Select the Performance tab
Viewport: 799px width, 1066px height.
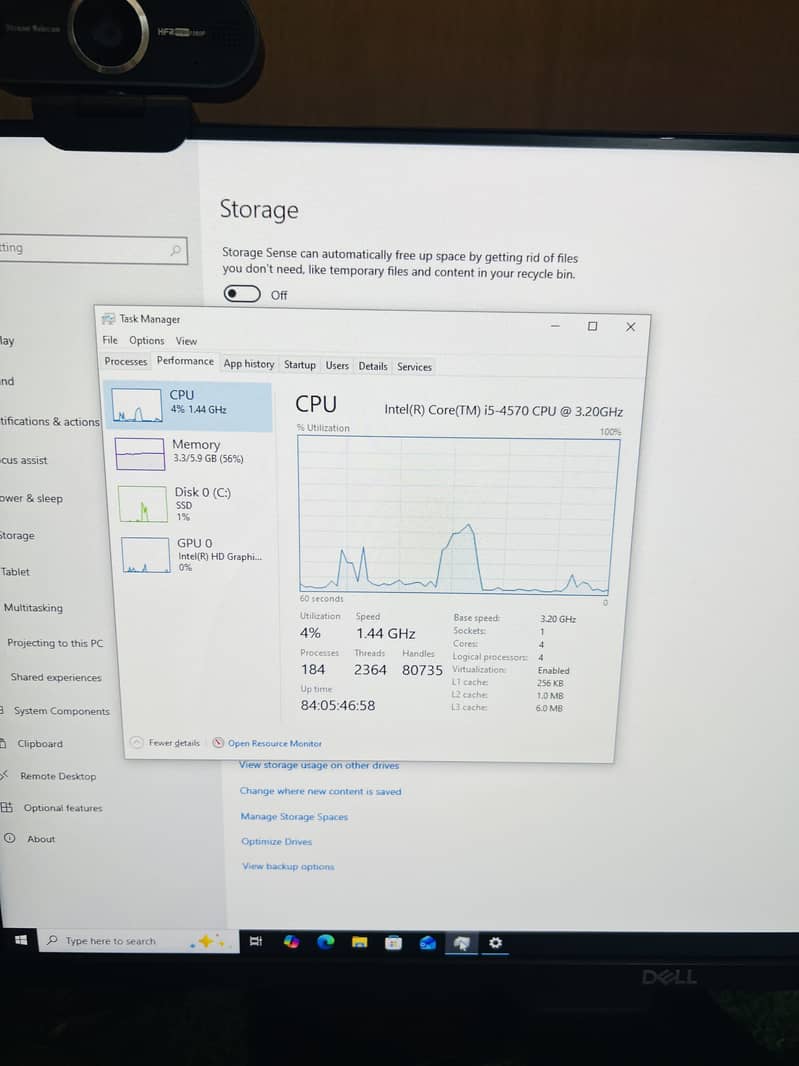185,361
